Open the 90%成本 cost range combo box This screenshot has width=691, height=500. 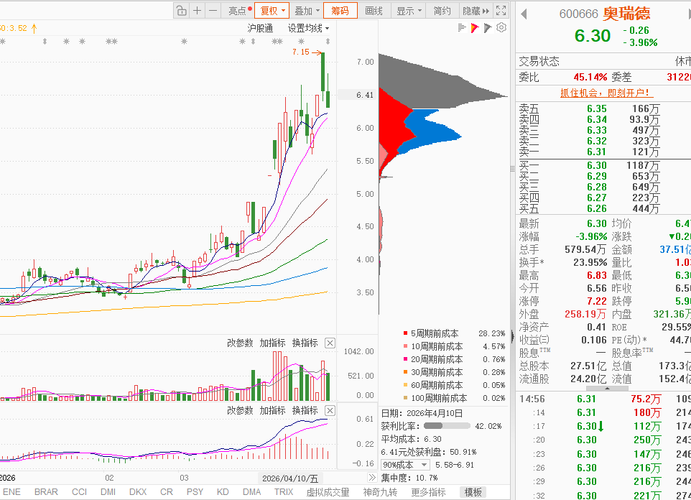point(405,465)
